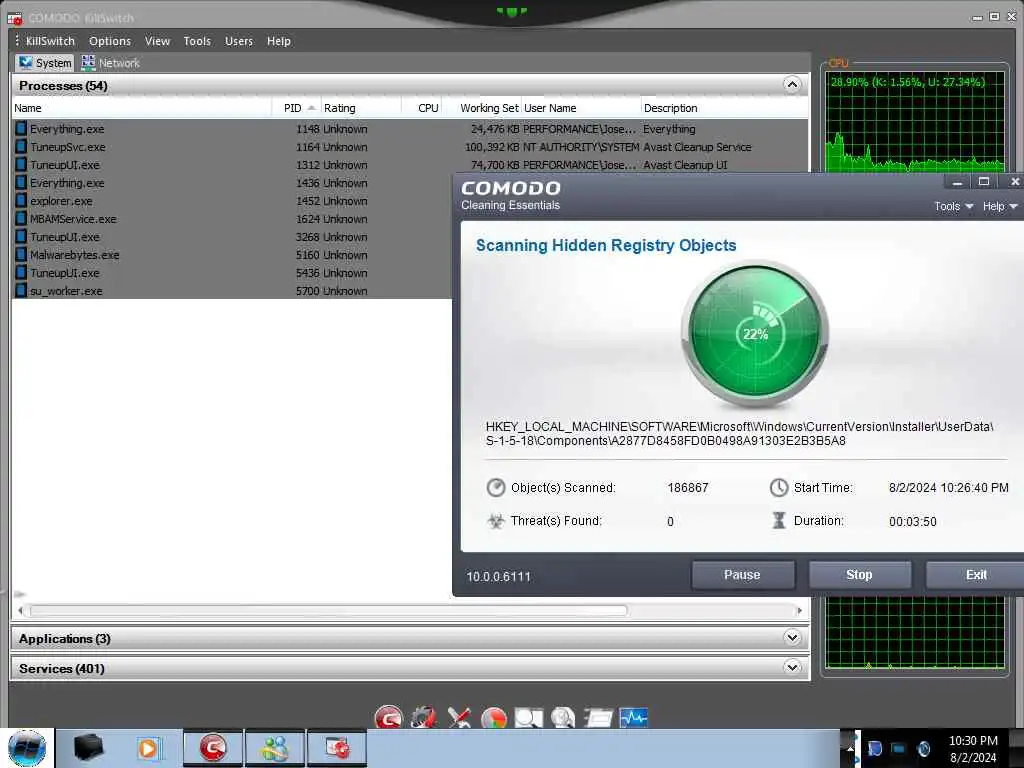This screenshot has height=768, width=1024.
Task: Click the red Comodo C icon in KillSwitch dock
Action: pos(389,718)
